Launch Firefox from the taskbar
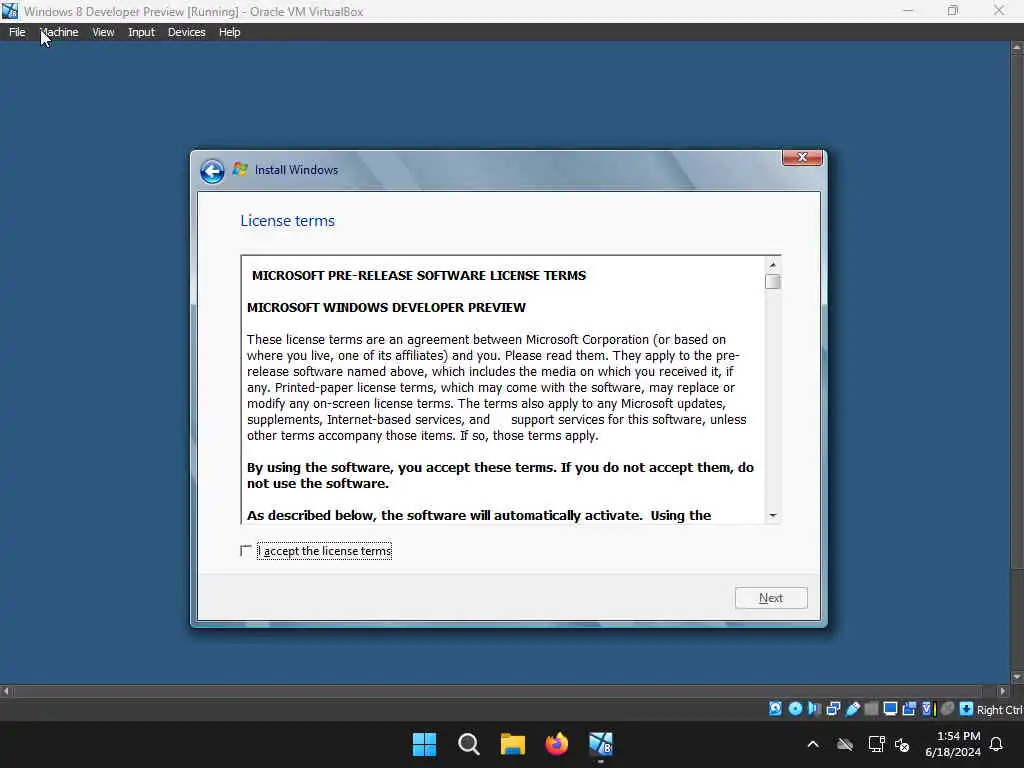 click(556, 744)
